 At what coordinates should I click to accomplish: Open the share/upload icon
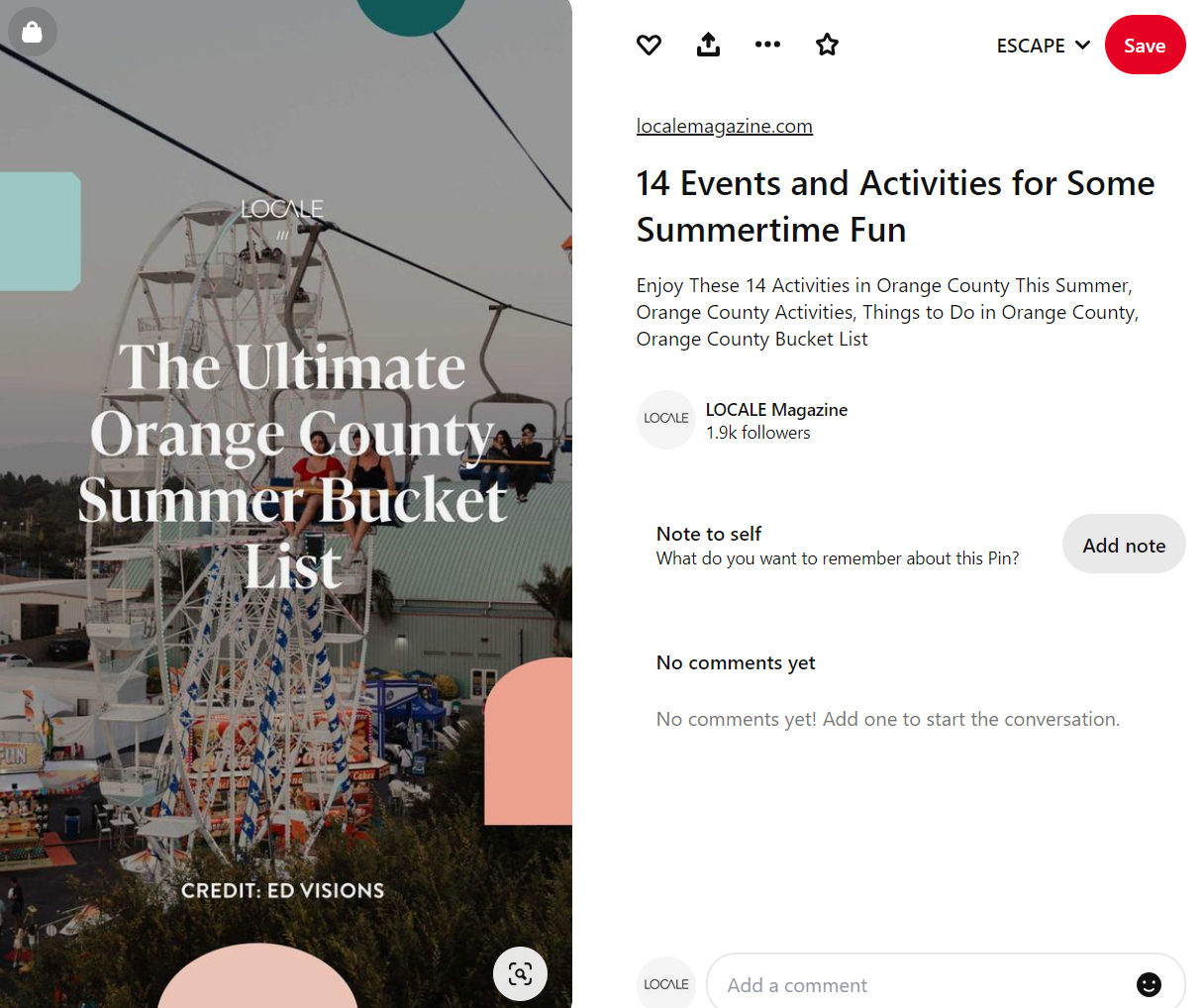[708, 45]
